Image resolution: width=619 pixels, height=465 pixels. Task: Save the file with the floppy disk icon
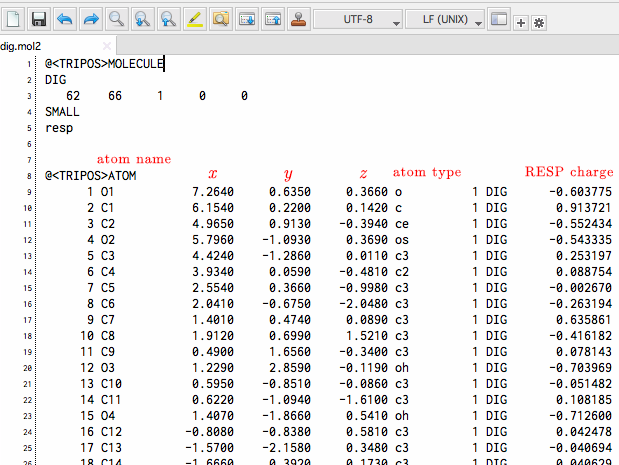pos(39,19)
